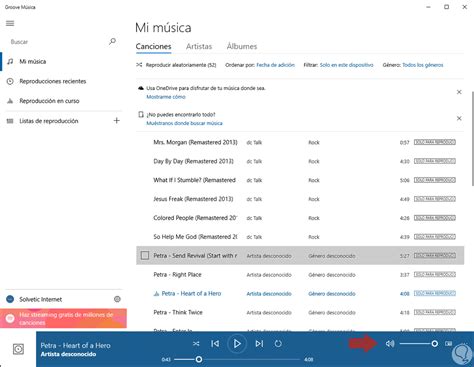
Task: Check the Petra - Send Revival checkbox
Action: (x=145, y=255)
